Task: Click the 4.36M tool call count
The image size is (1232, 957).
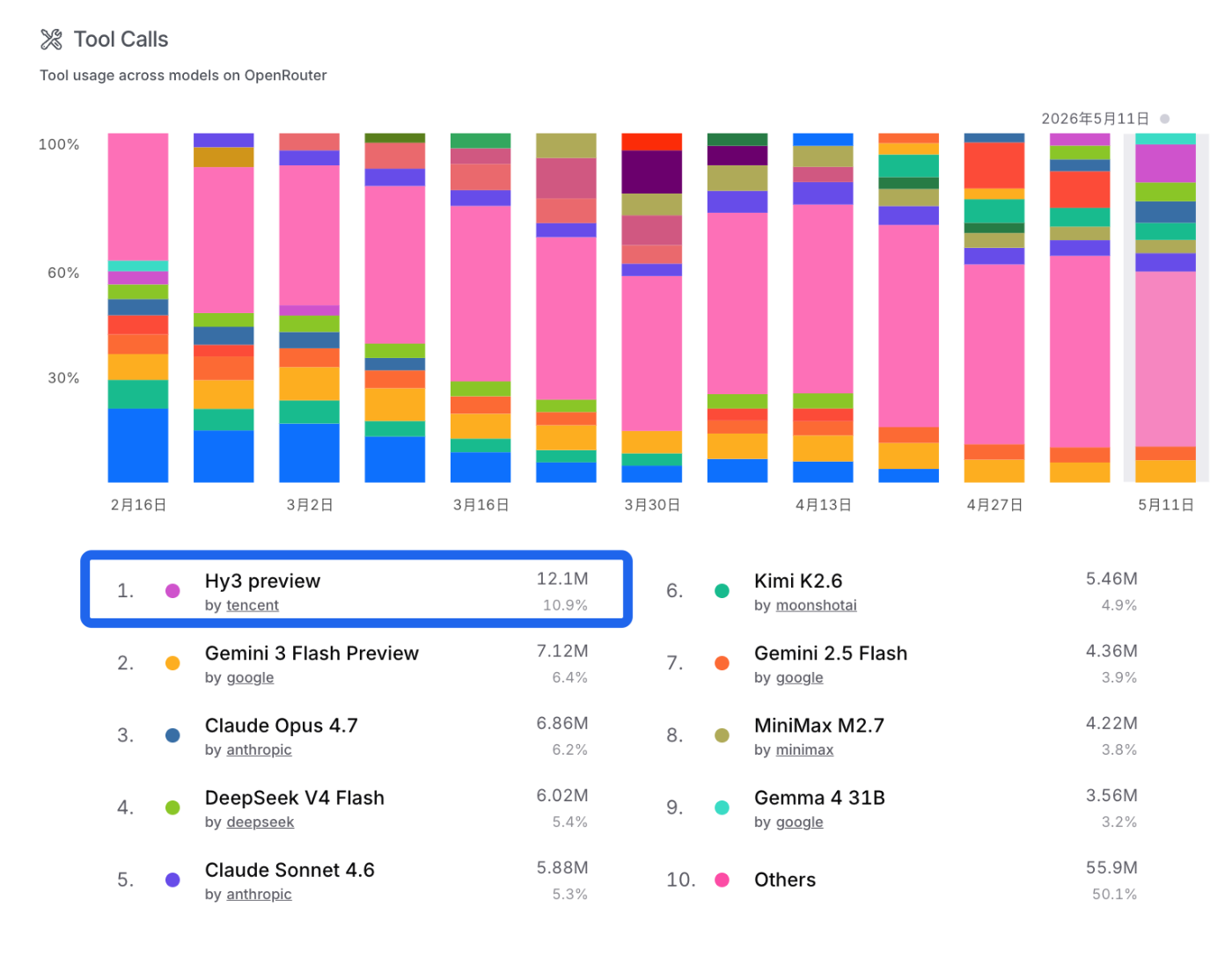Action: pos(1111,651)
